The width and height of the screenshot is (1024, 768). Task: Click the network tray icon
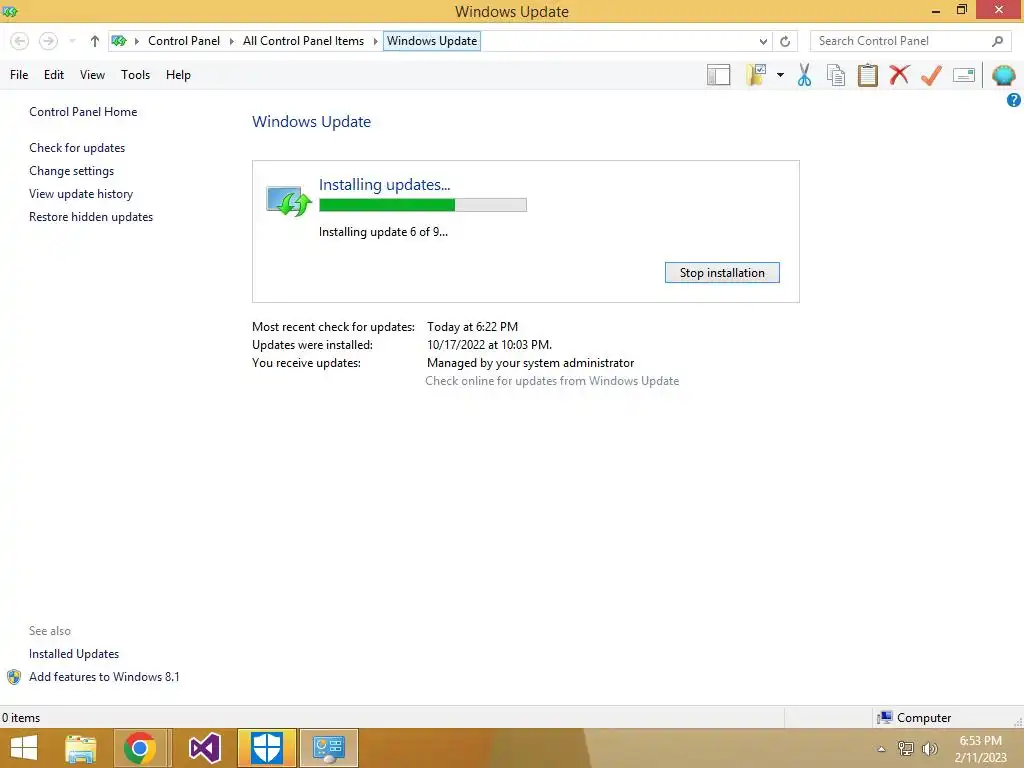click(906, 749)
